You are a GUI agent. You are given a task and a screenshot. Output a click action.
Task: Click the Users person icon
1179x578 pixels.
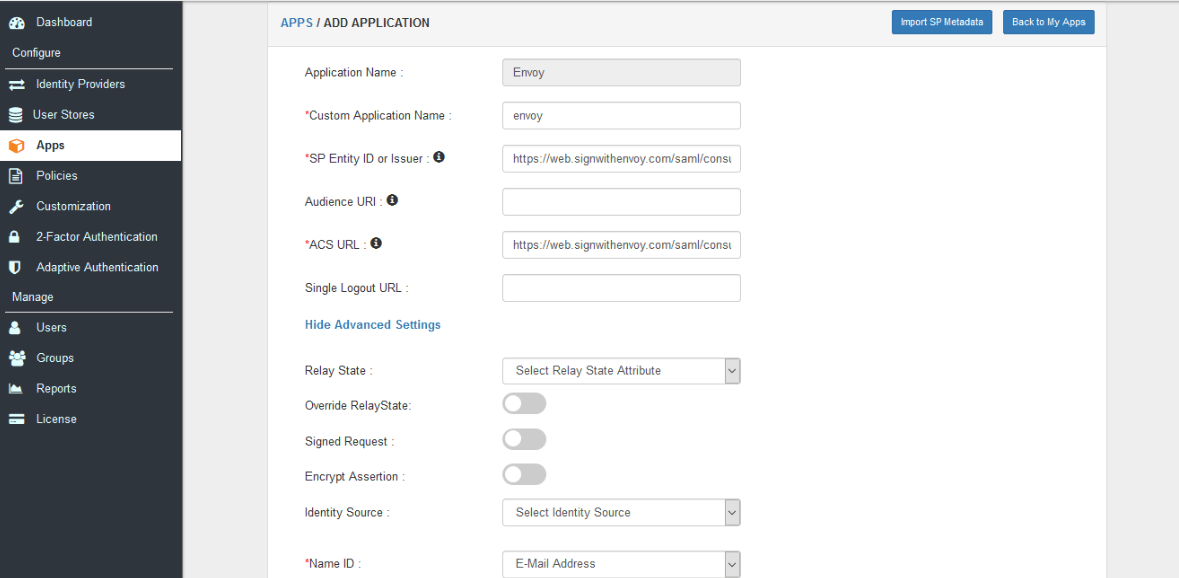click(x=14, y=328)
